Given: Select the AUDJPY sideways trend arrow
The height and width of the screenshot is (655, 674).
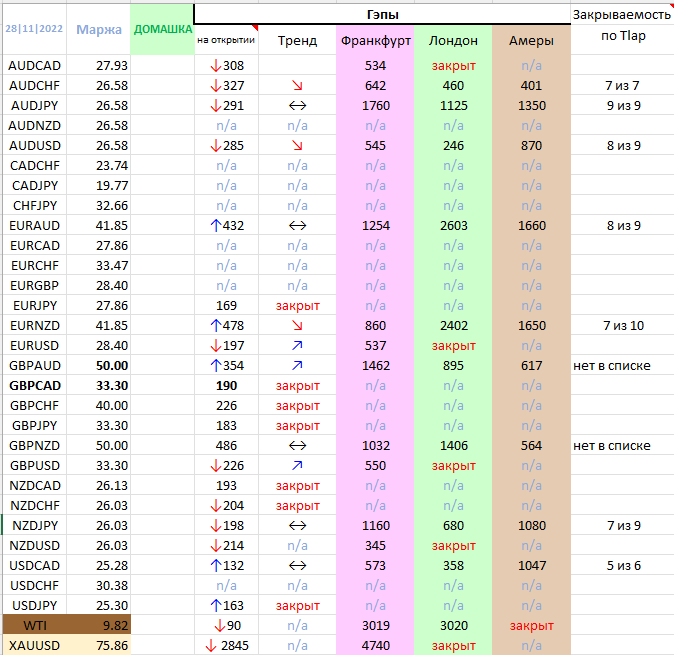Looking at the screenshot, I should [297, 105].
